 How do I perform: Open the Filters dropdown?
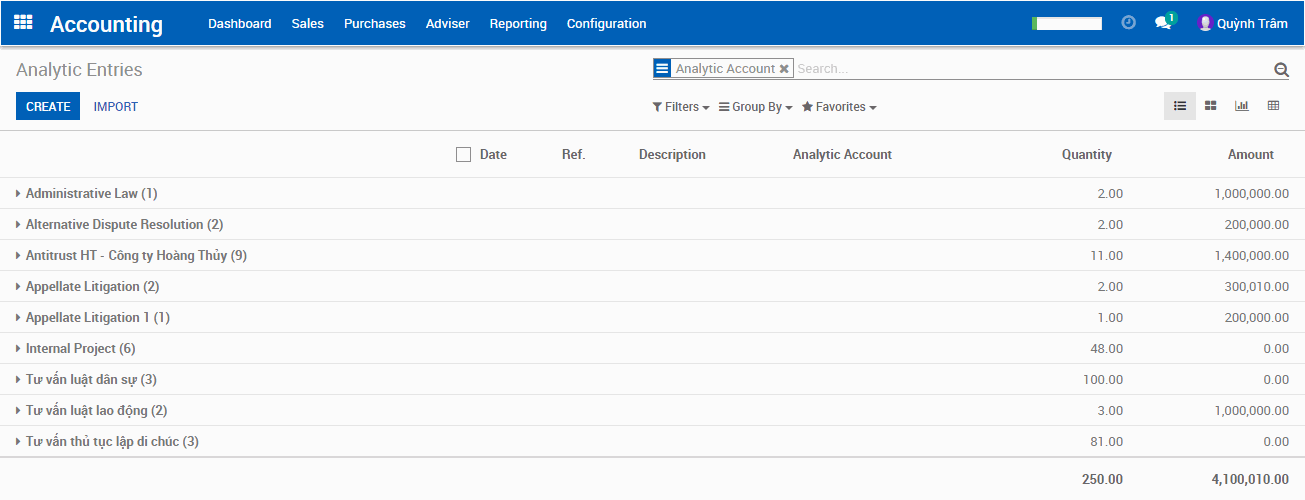pos(681,107)
